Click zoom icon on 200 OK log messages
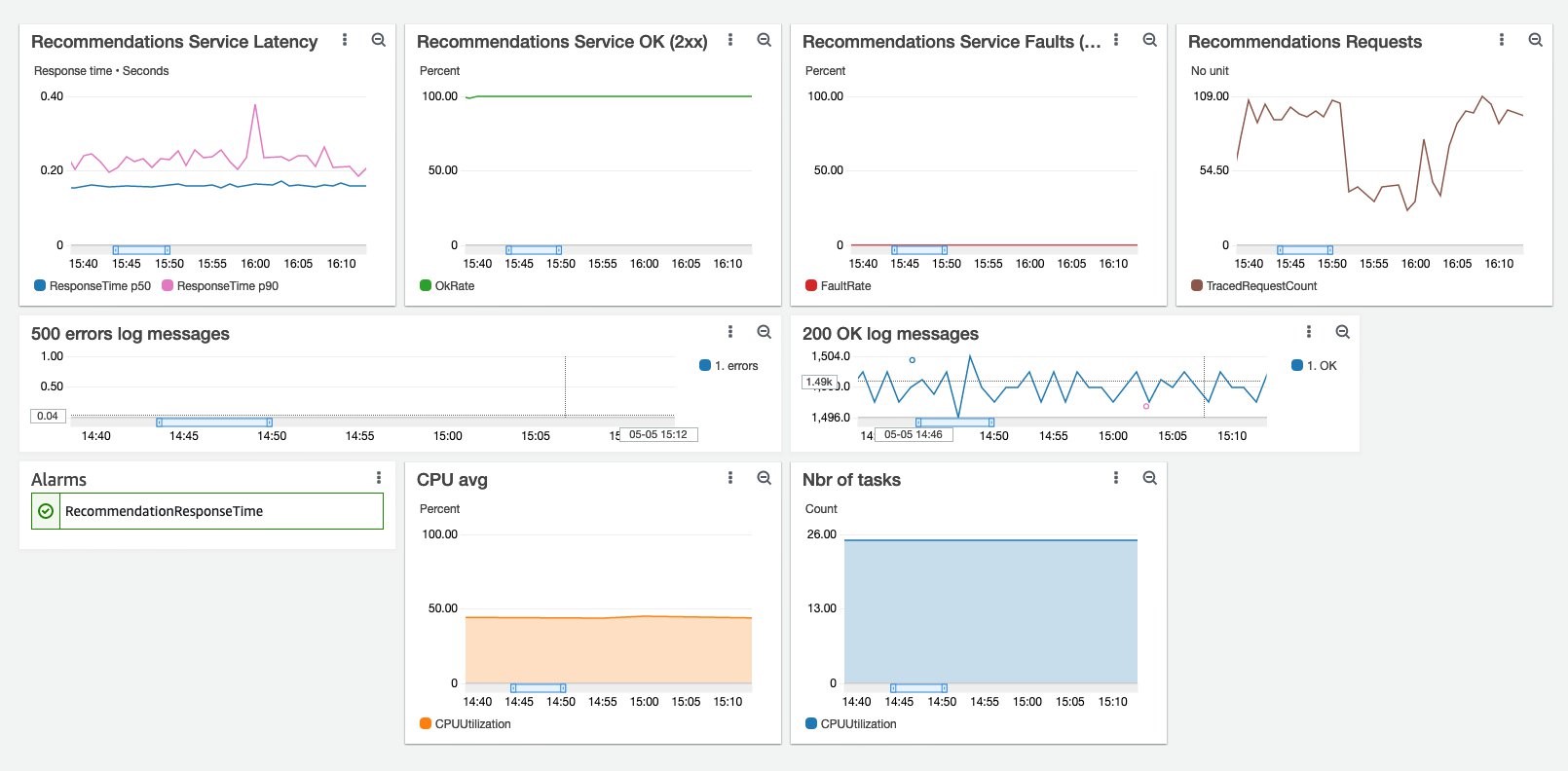1568x771 pixels. pos(1343,332)
